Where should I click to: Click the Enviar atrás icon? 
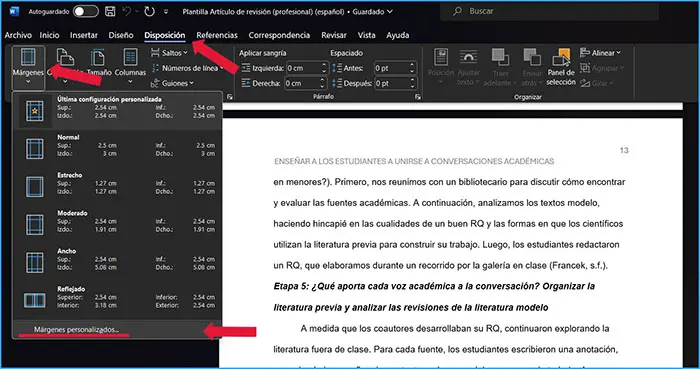pyautogui.click(x=532, y=58)
